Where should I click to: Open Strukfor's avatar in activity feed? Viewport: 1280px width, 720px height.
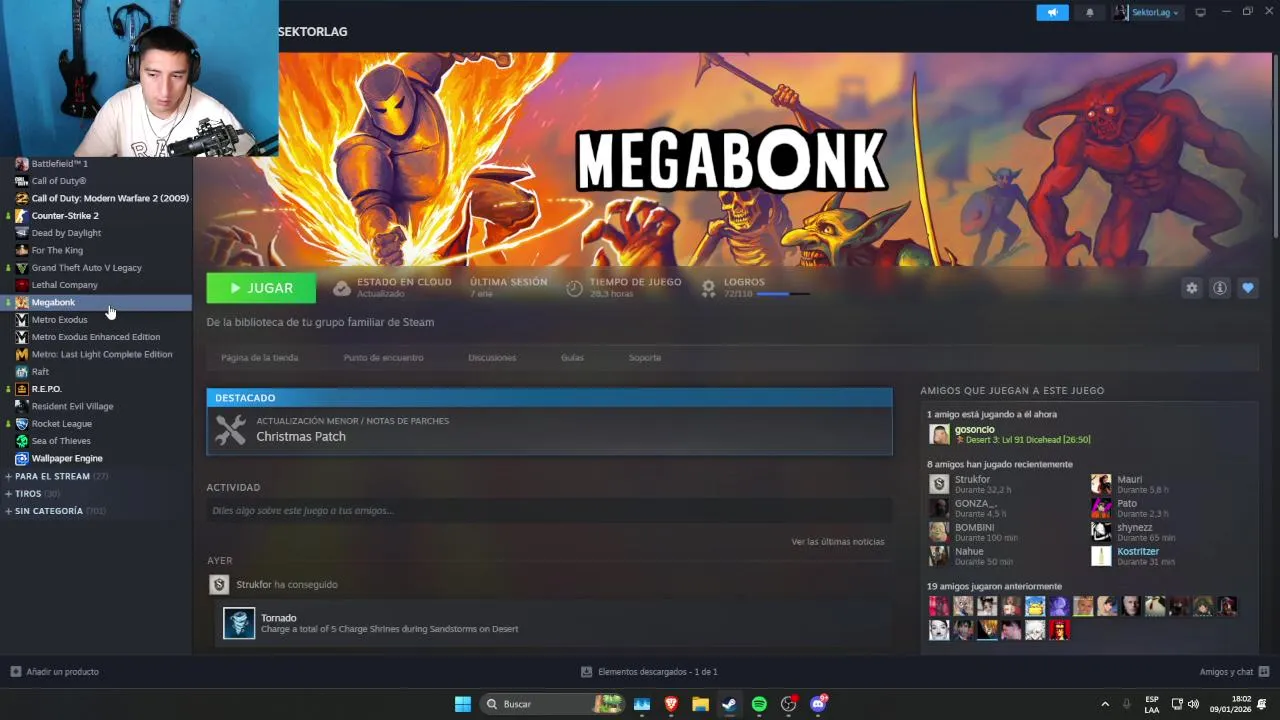(x=219, y=585)
